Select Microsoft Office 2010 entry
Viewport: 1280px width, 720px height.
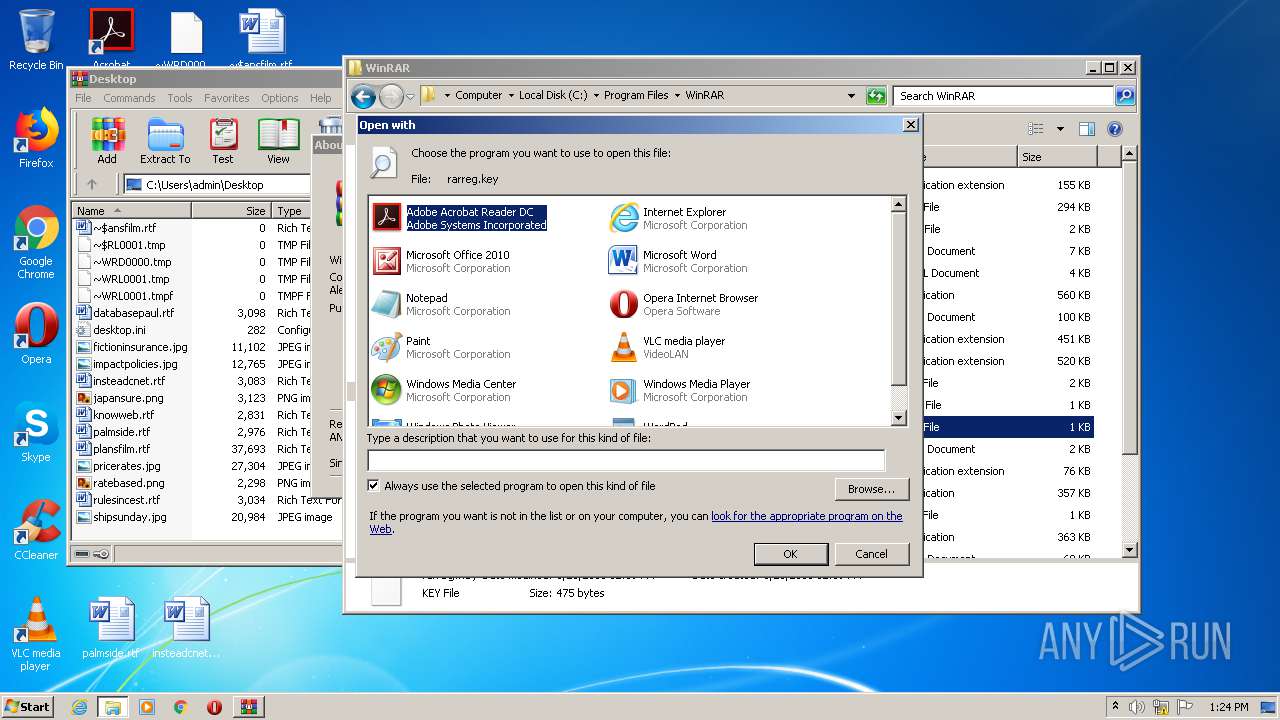[441, 261]
